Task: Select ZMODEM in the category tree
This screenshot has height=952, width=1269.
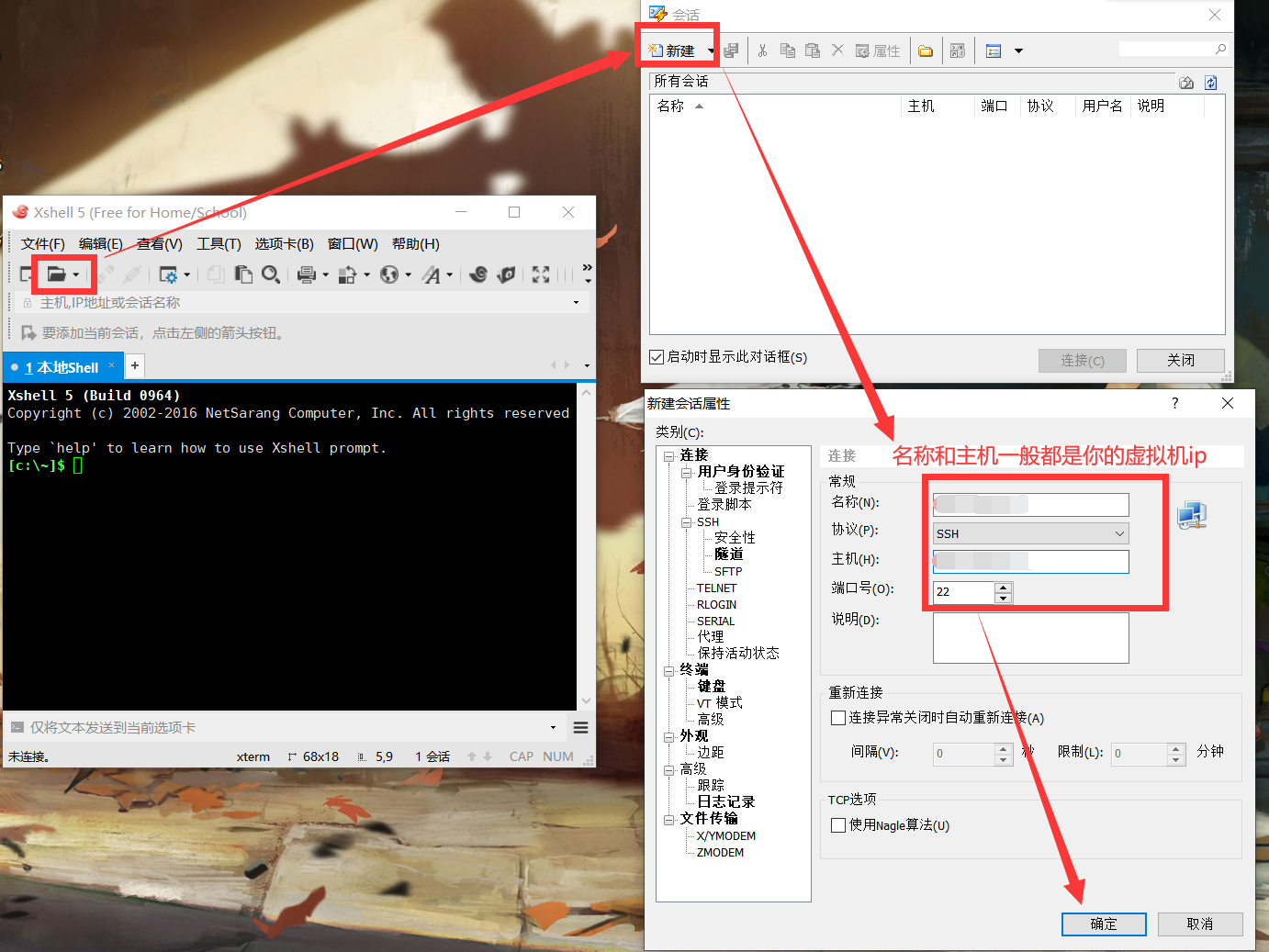Action: pyautogui.click(x=720, y=853)
